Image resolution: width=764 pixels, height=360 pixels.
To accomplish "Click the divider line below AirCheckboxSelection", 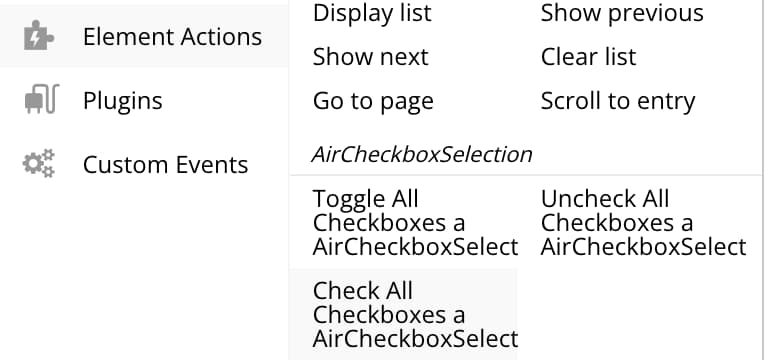I will (526, 174).
